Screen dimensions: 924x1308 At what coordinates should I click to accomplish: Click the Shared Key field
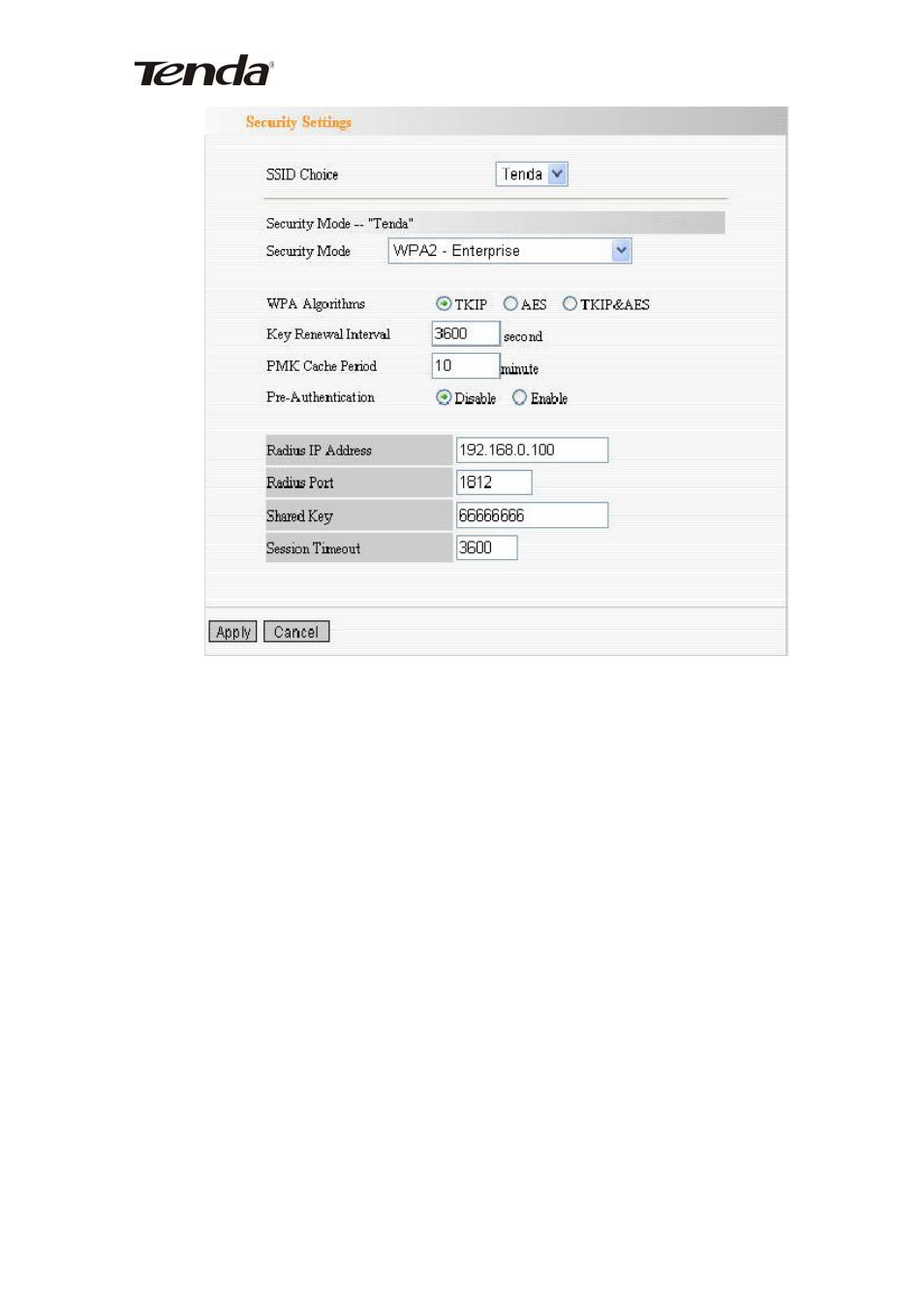click(x=532, y=514)
